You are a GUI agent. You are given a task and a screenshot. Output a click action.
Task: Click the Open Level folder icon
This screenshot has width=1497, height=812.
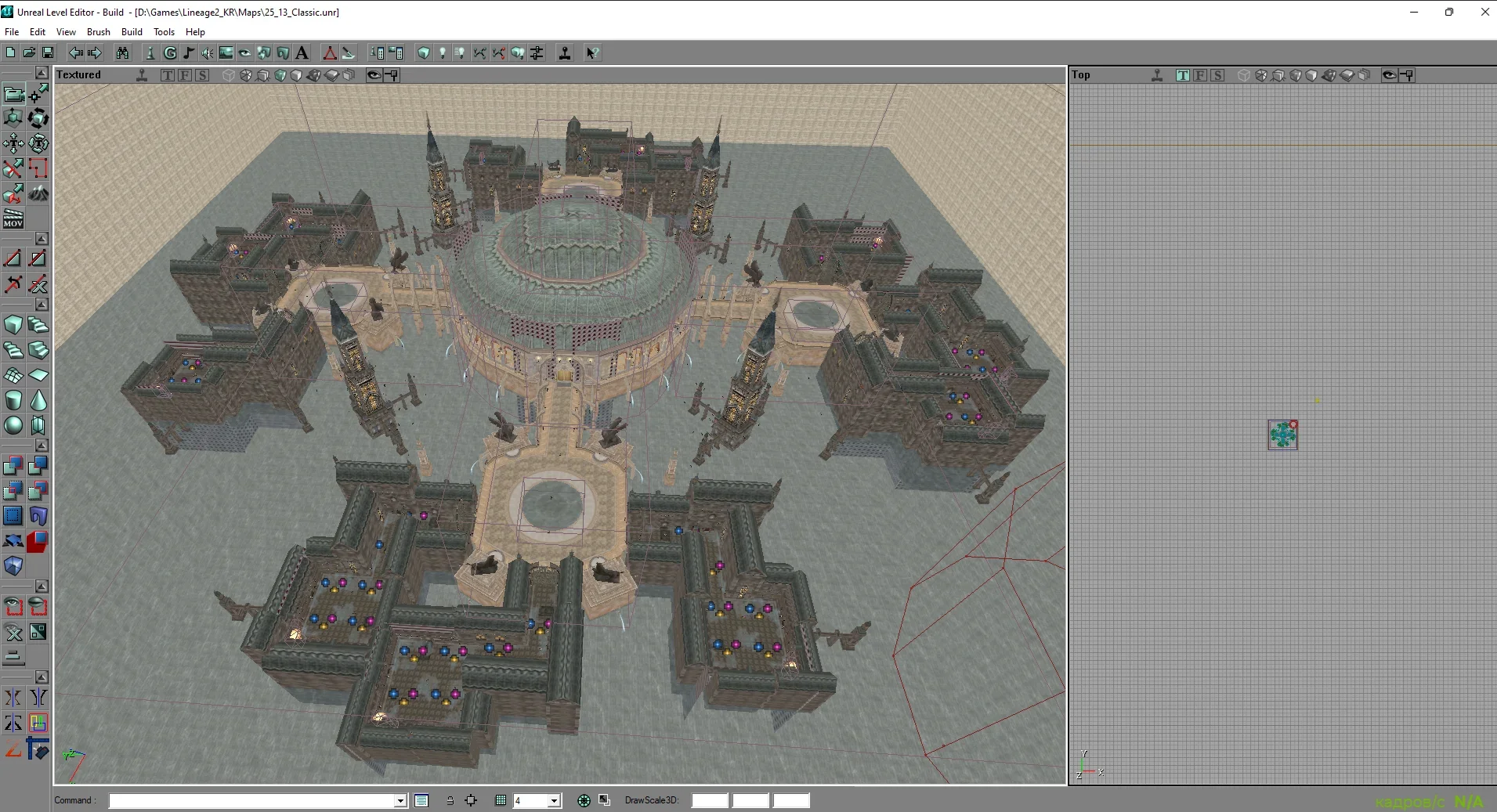pyautogui.click(x=29, y=52)
